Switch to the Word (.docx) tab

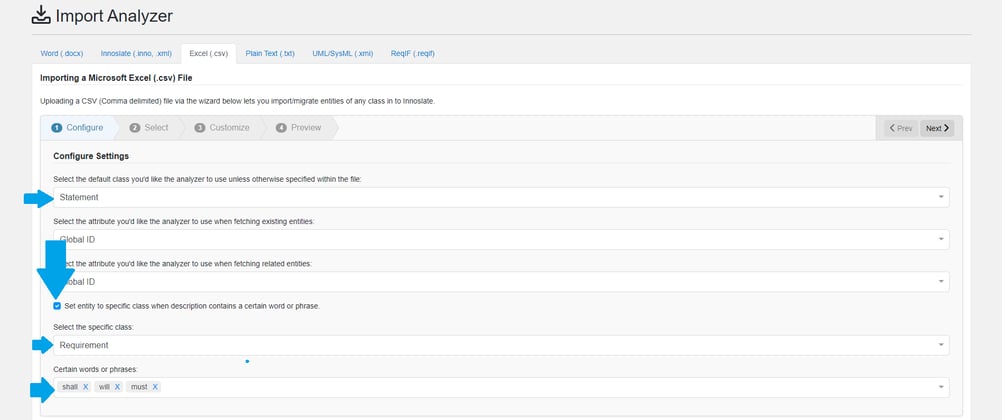point(63,53)
